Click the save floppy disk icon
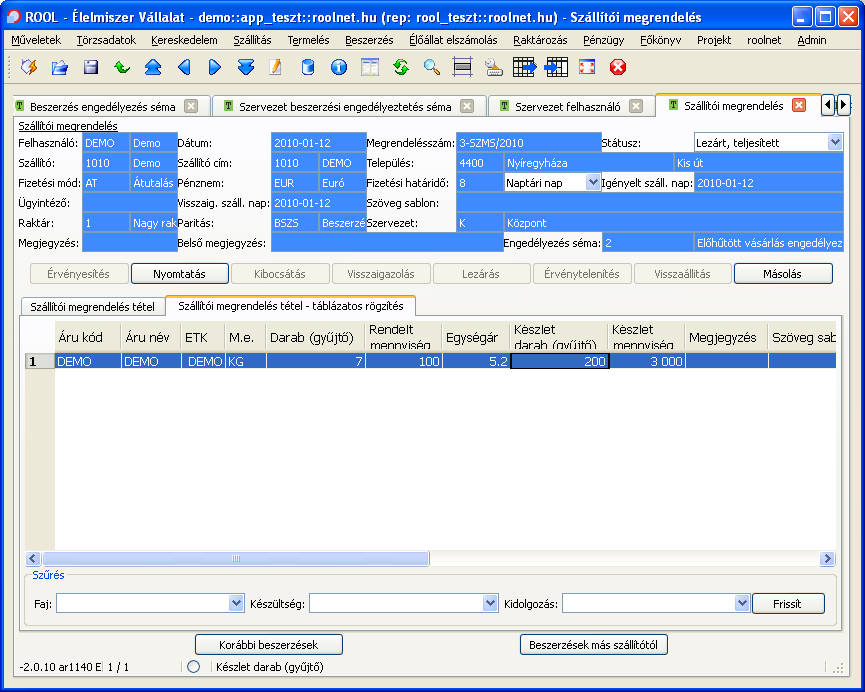Image resolution: width=865 pixels, height=692 pixels. 91,67
